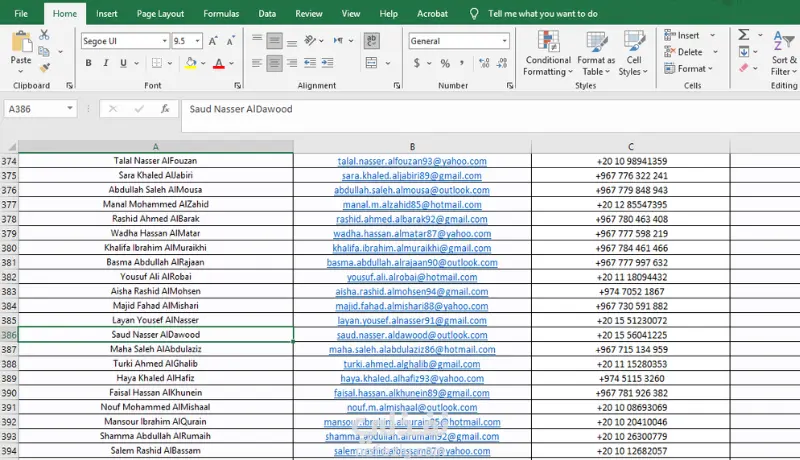Switch to the Review tab

[309, 14]
